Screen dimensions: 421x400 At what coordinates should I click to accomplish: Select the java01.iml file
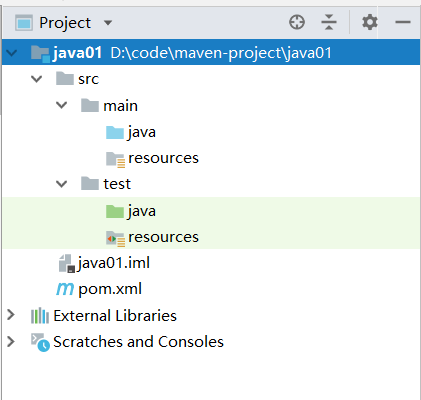[x=113, y=263]
